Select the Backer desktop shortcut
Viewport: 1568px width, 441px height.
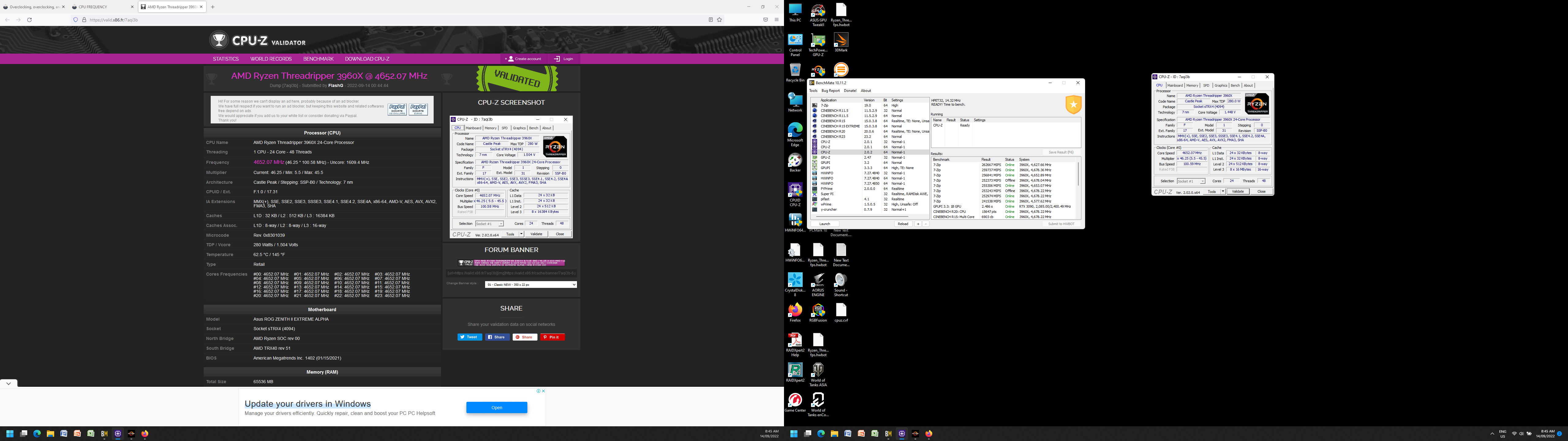coord(795,163)
